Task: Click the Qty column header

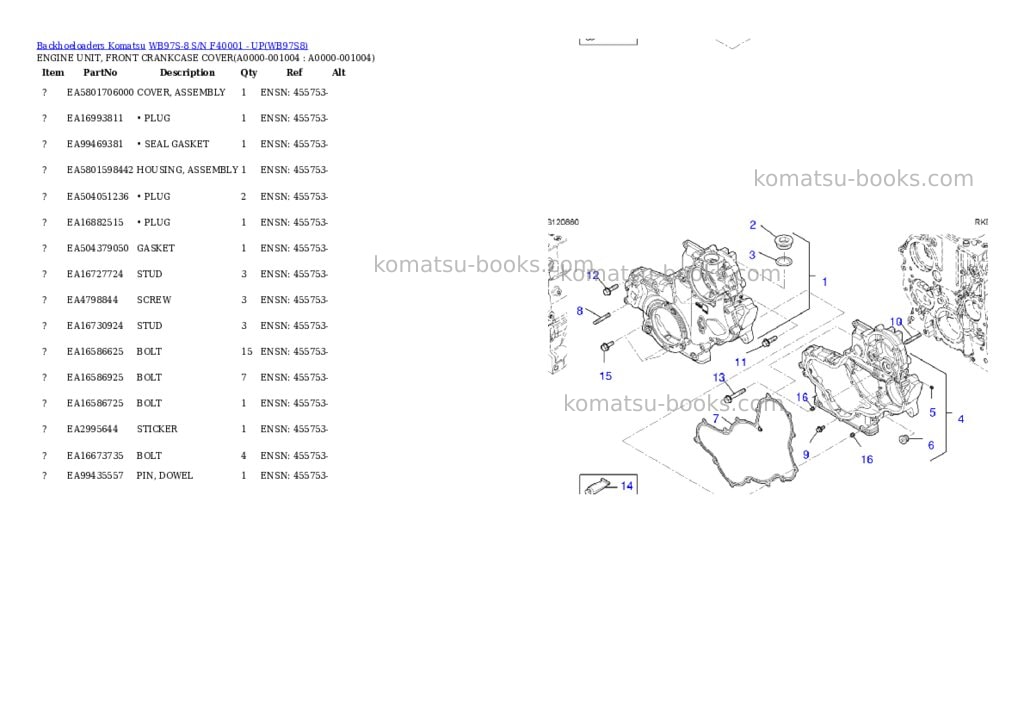Action: click(248, 72)
